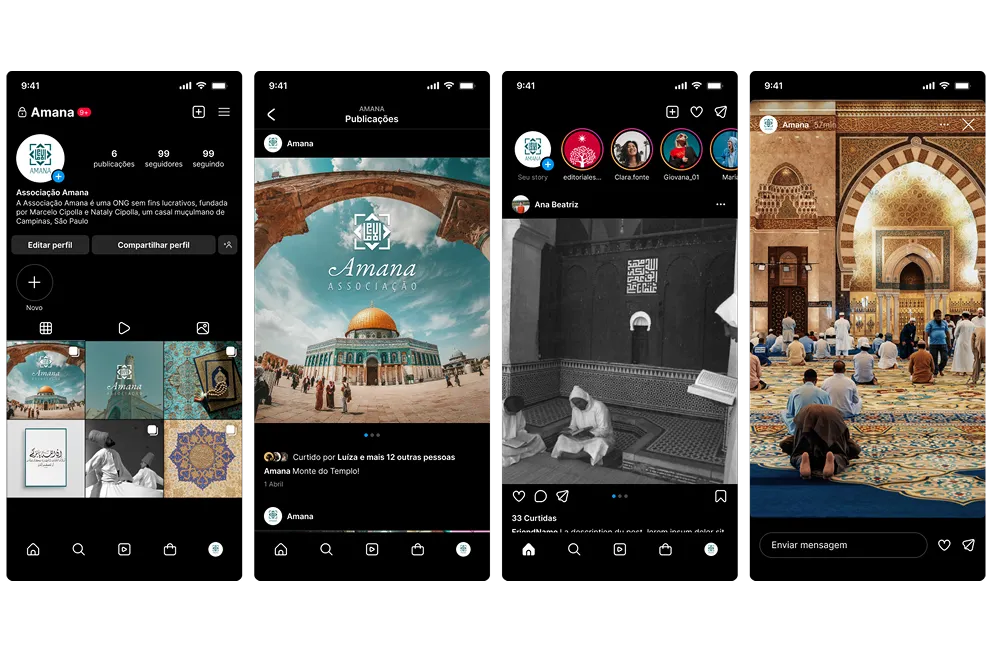Tap search icon in feed screen bottom bar
Screen dimensions: 992x646
[x=574, y=549]
